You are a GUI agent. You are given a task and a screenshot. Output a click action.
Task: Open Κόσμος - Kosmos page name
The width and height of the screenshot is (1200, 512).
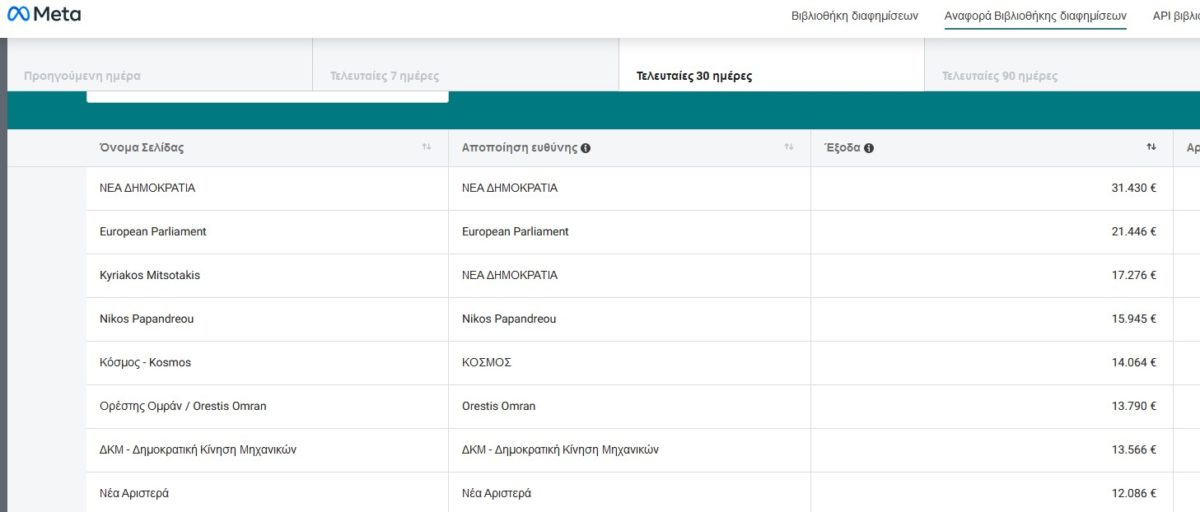click(145, 362)
